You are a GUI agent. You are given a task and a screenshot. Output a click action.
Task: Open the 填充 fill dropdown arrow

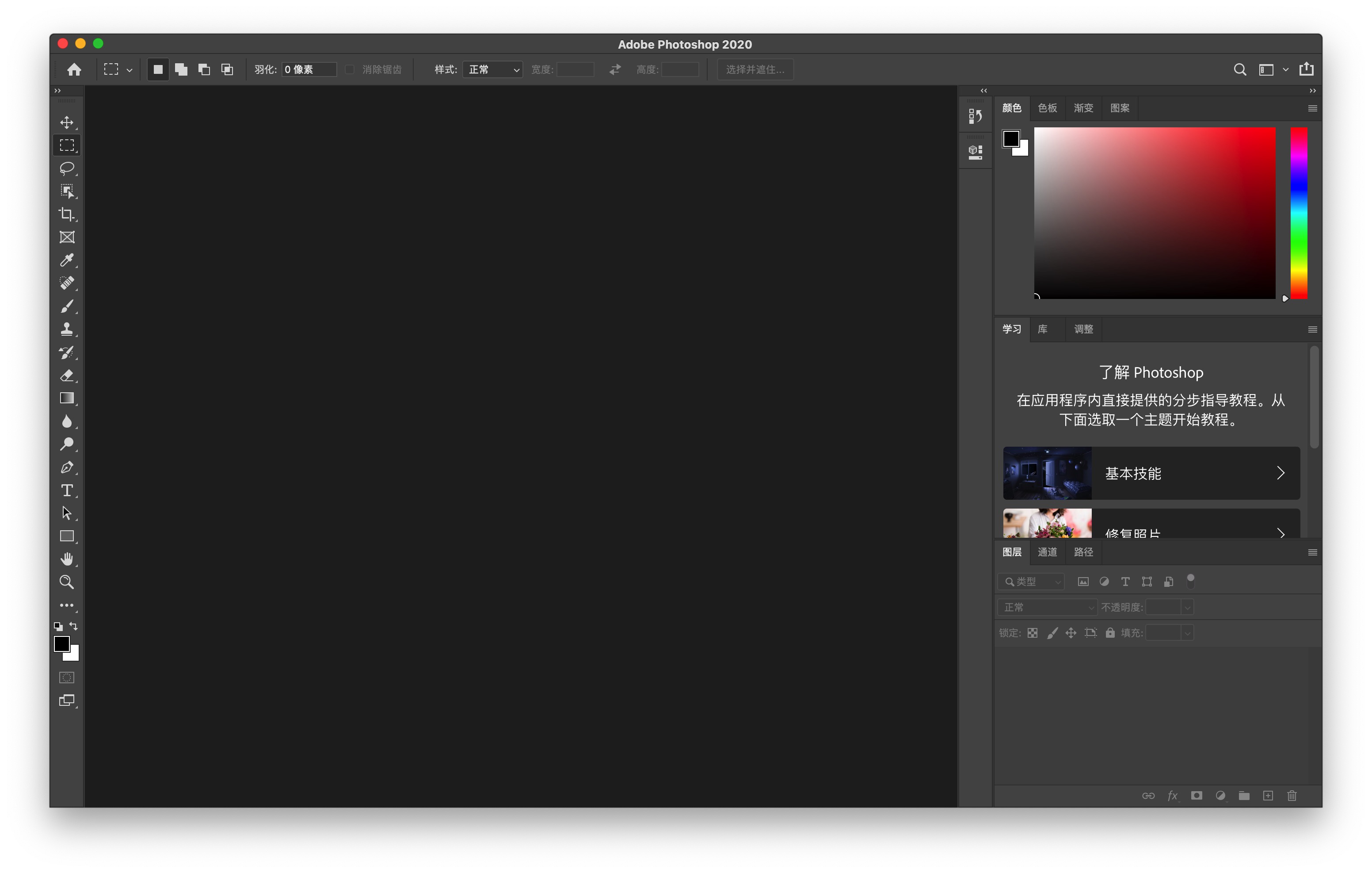1187,633
